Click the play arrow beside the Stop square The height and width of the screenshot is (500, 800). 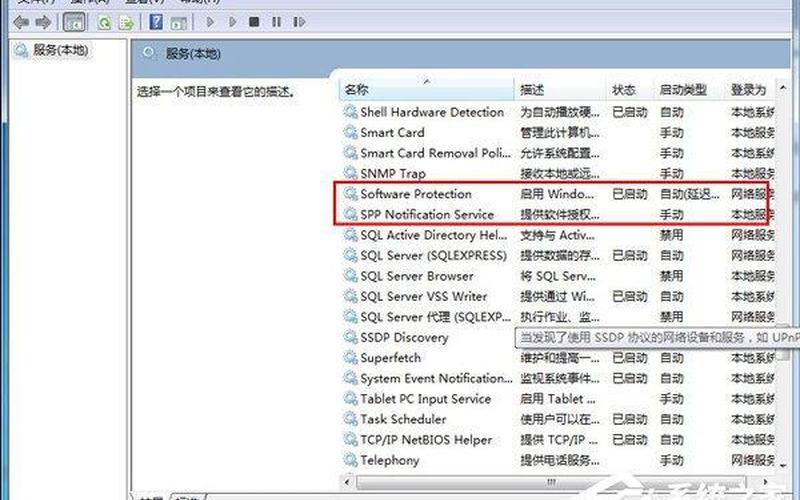(x=232, y=22)
